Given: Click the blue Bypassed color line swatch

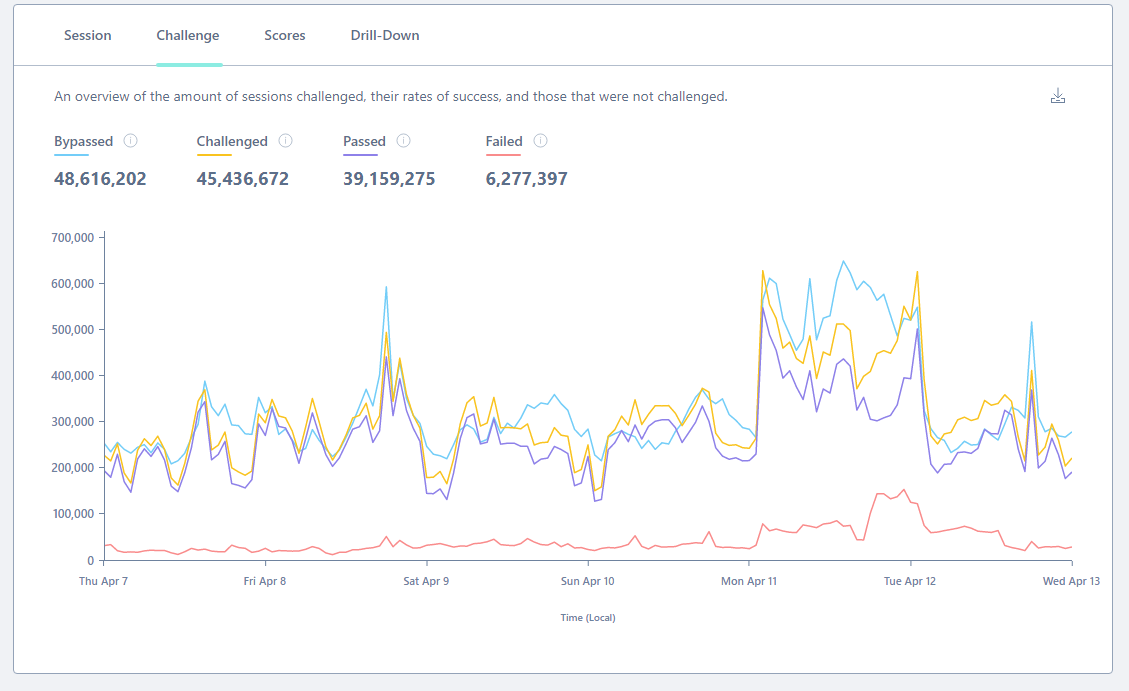Looking at the screenshot, I should pyautogui.click(x=72, y=154).
